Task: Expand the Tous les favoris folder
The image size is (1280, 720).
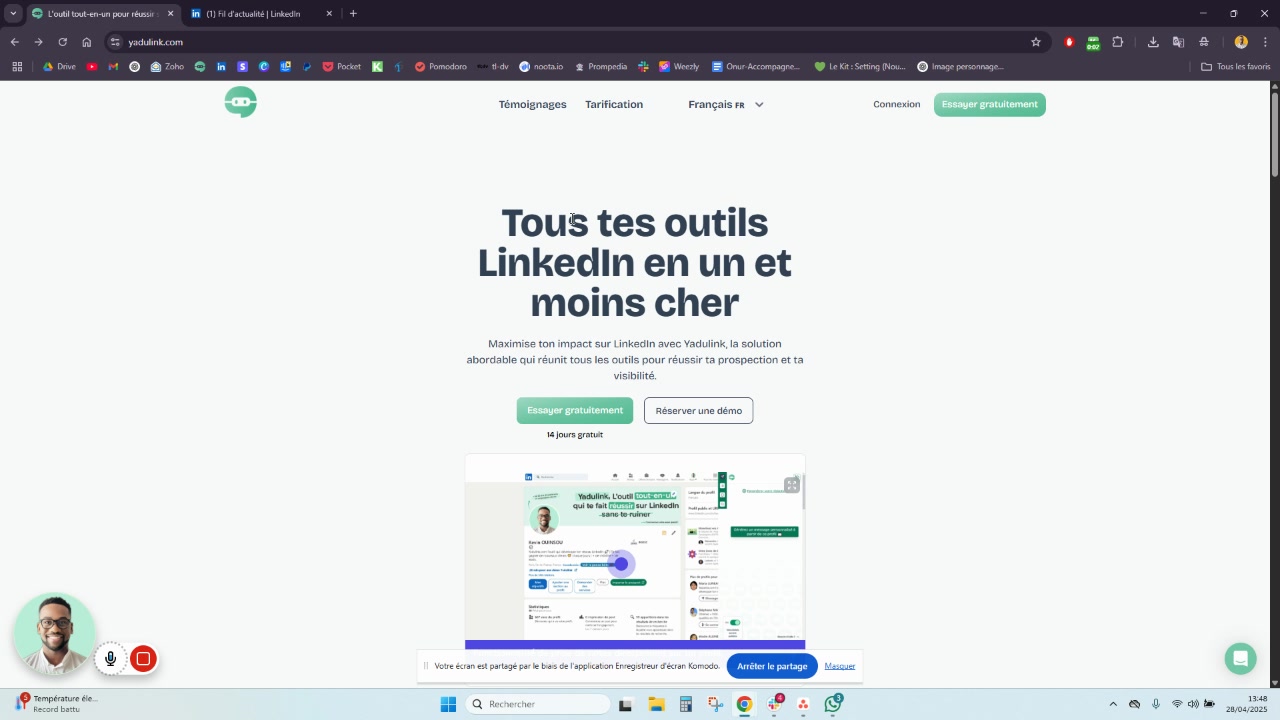Action: tap(1235, 67)
